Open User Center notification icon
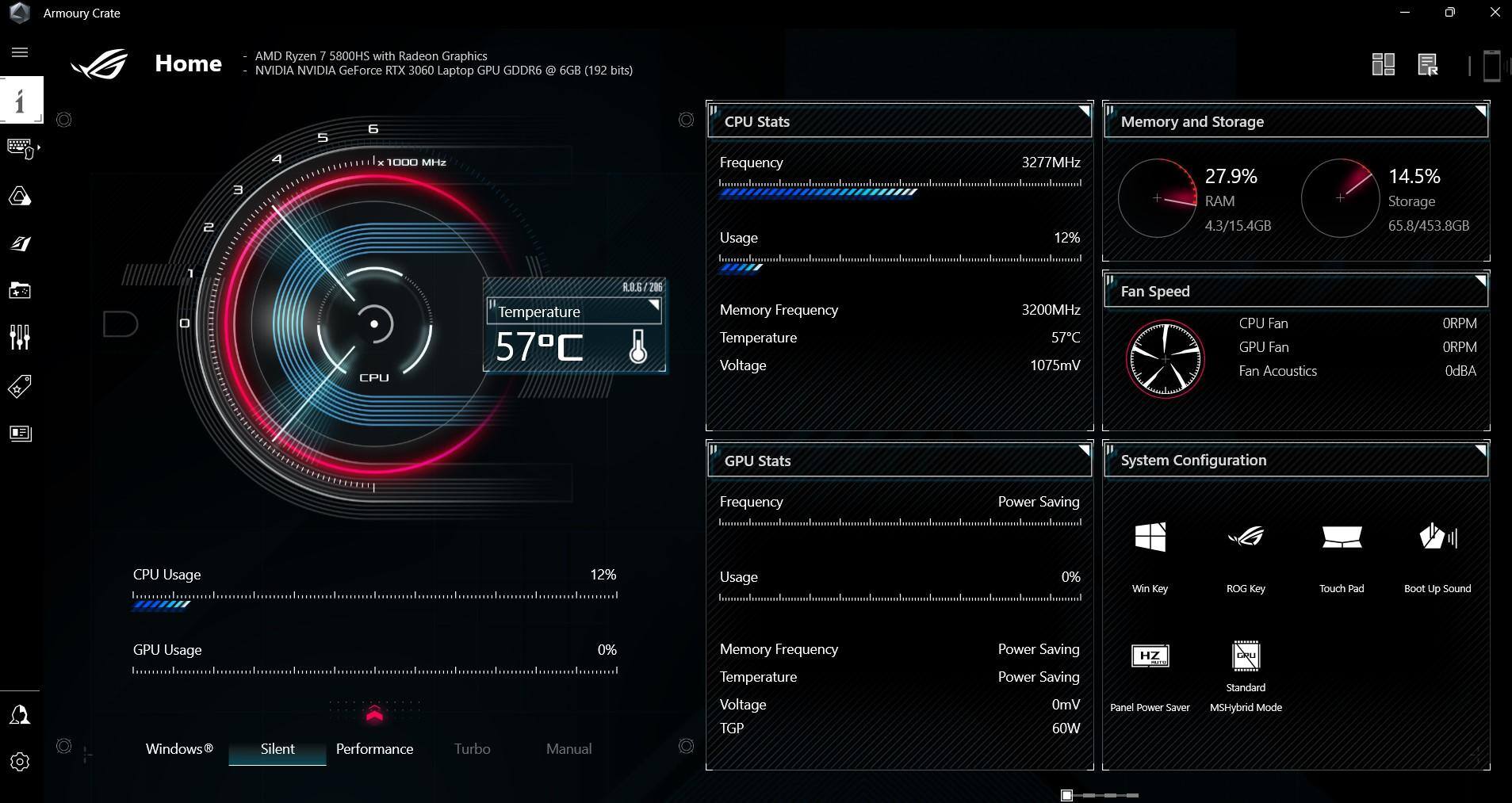 (20, 715)
